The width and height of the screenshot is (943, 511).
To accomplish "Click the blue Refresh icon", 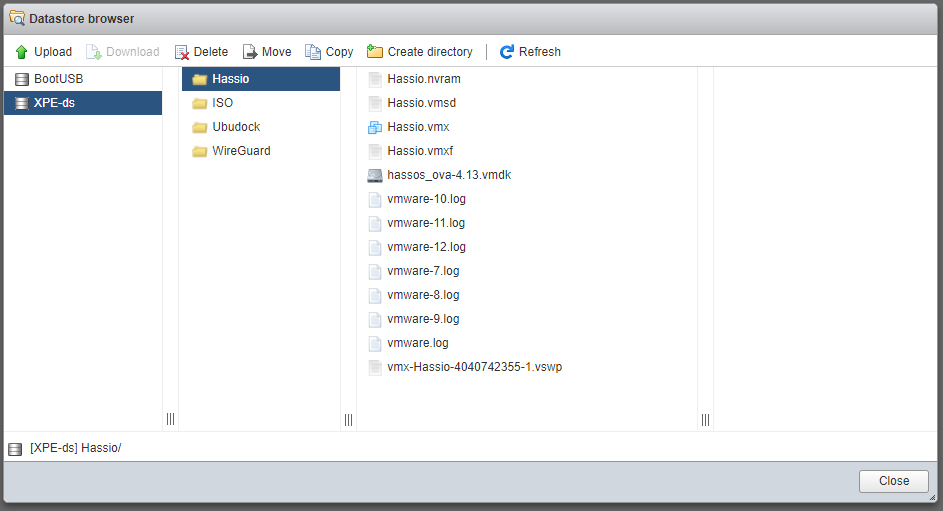I will pyautogui.click(x=507, y=52).
